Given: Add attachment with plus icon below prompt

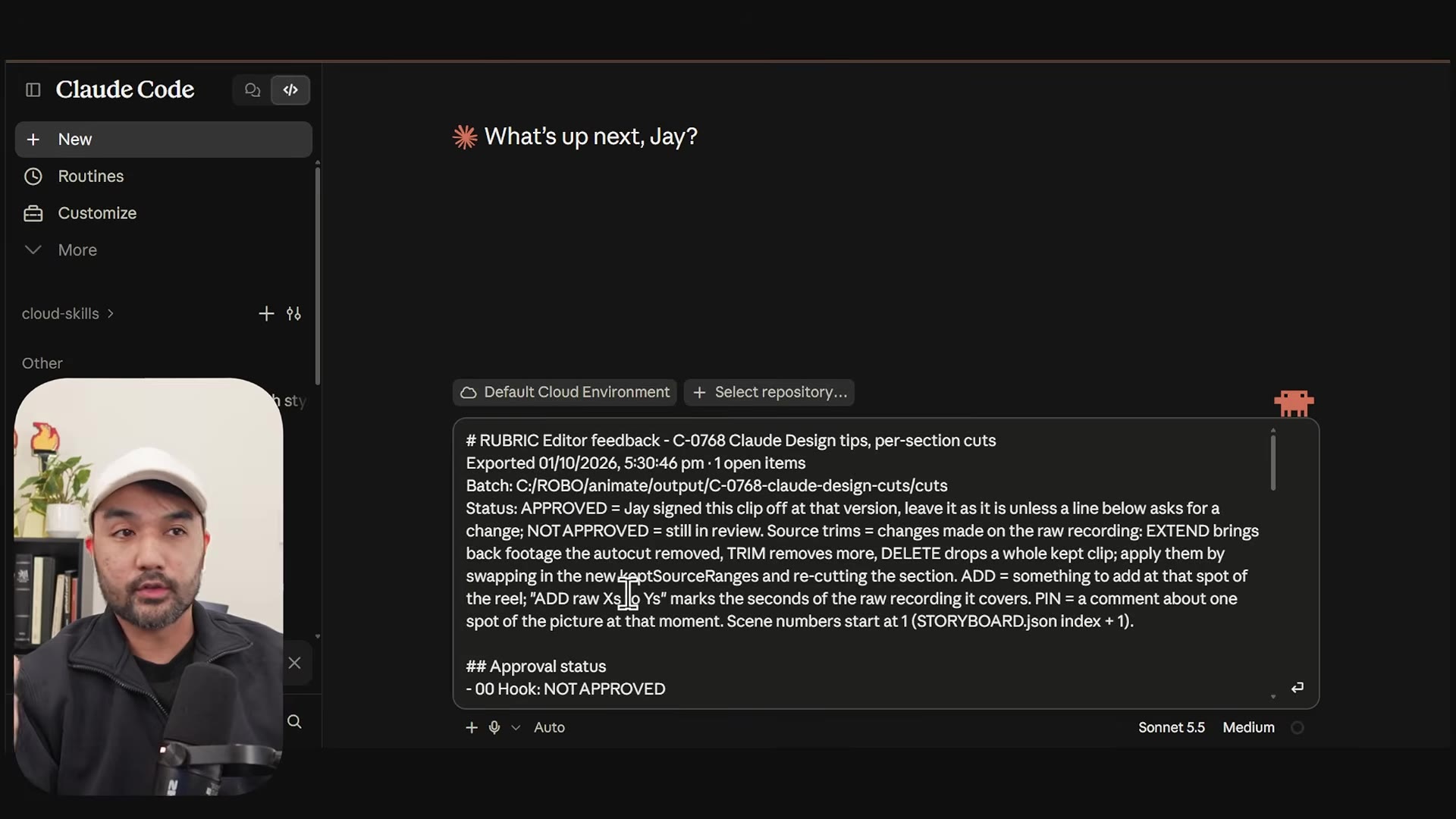Looking at the screenshot, I should click(x=472, y=727).
